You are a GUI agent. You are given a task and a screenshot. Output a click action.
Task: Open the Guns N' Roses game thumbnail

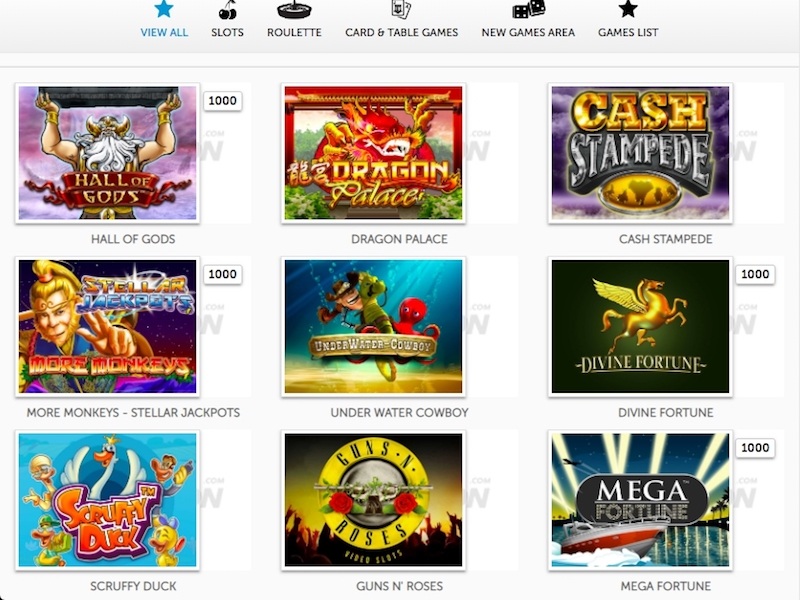point(373,500)
